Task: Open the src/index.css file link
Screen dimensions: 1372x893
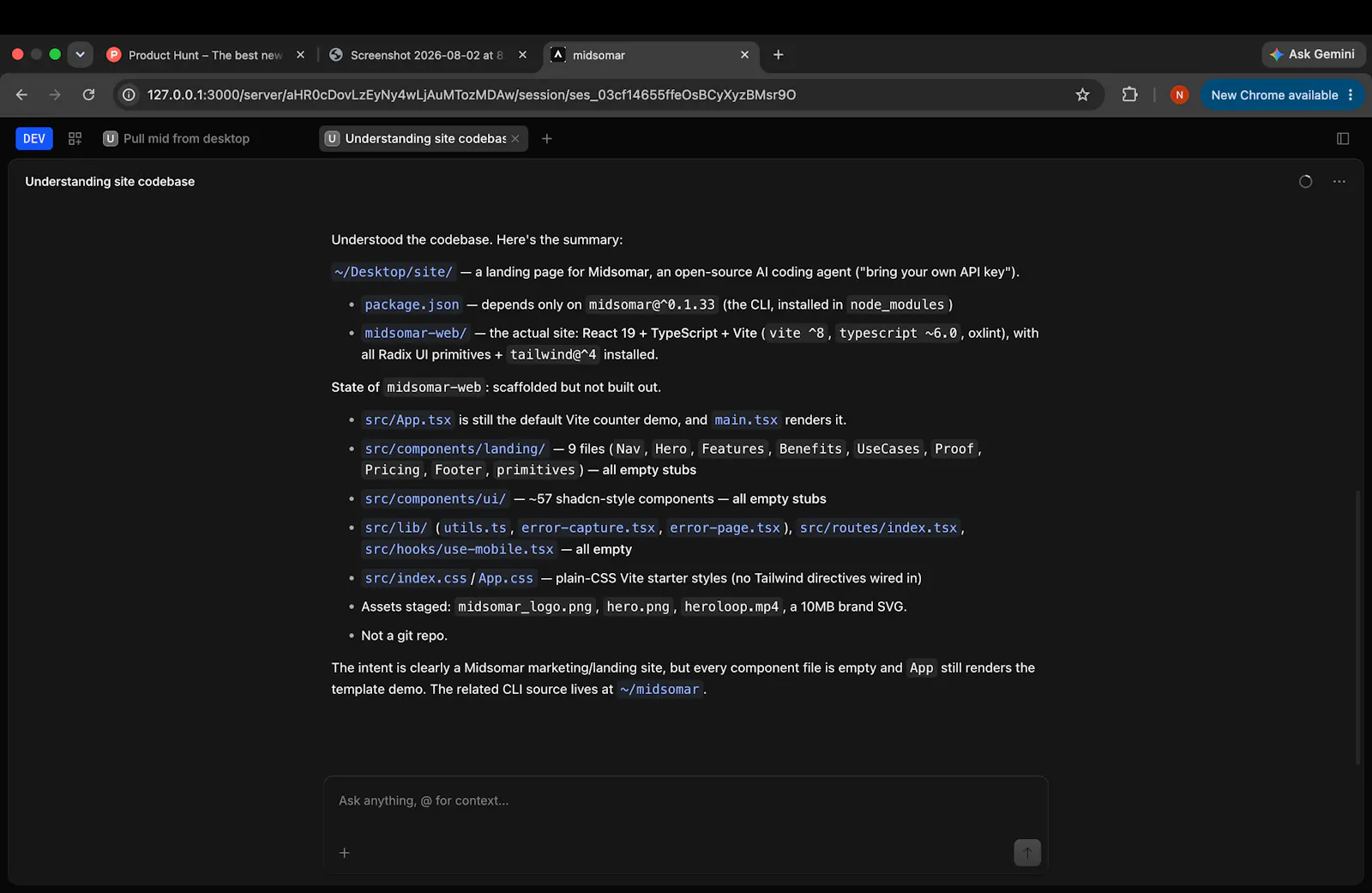Action: (x=416, y=578)
